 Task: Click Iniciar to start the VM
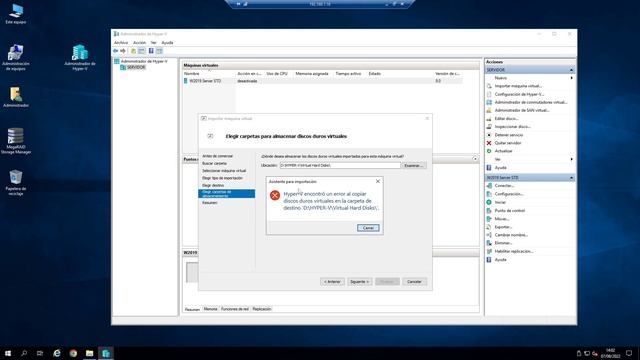pos(500,202)
